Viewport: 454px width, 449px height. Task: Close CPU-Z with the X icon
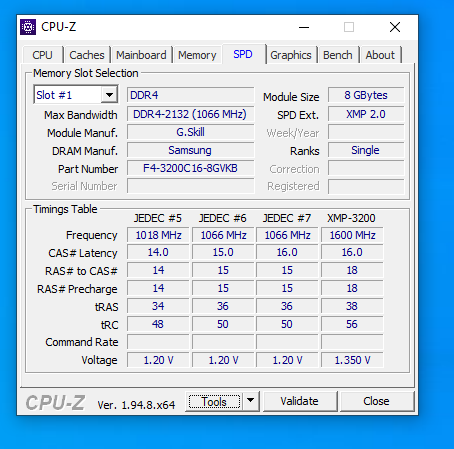coord(395,27)
